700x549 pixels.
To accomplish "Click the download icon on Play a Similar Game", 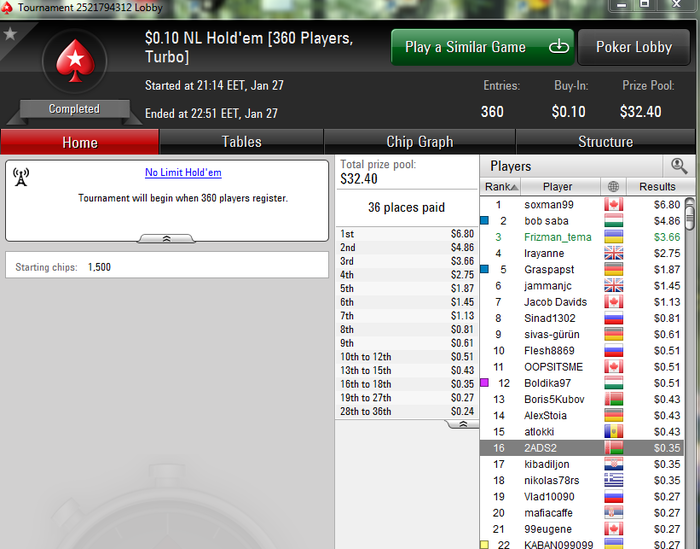I will [x=558, y=46].
